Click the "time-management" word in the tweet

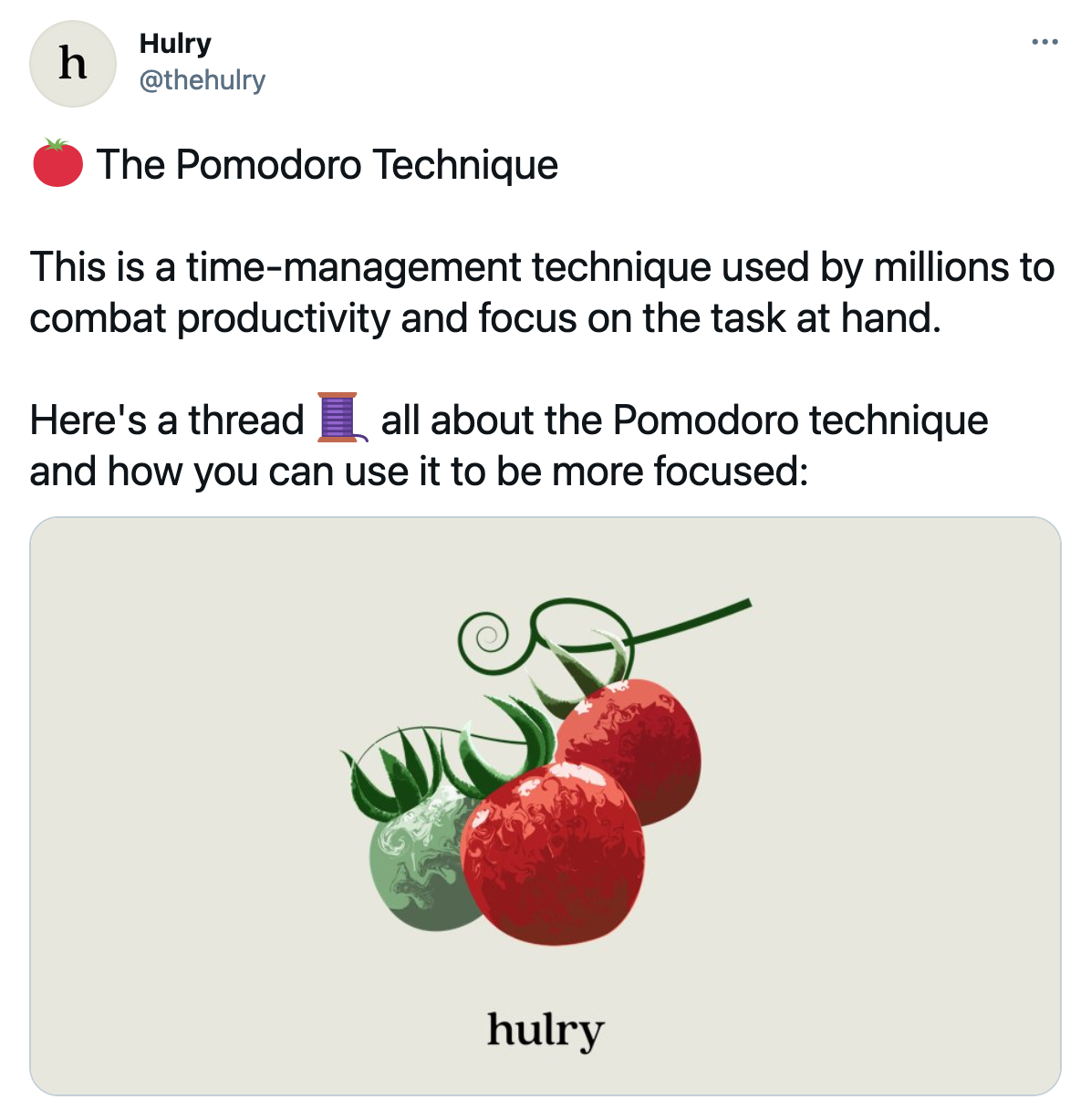point(357,267)
